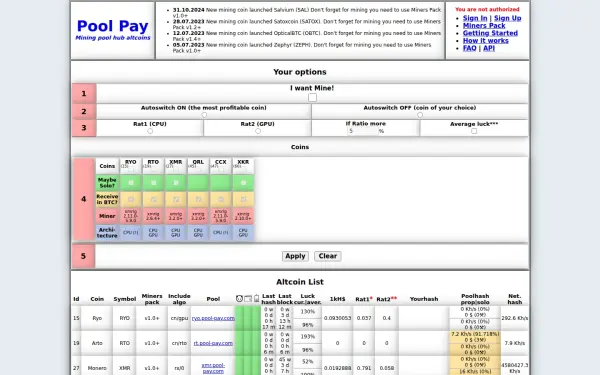The height and width of the screenshot is (375, 600).
Task: Click the wallet card column header icon
Action: point(248,298)
